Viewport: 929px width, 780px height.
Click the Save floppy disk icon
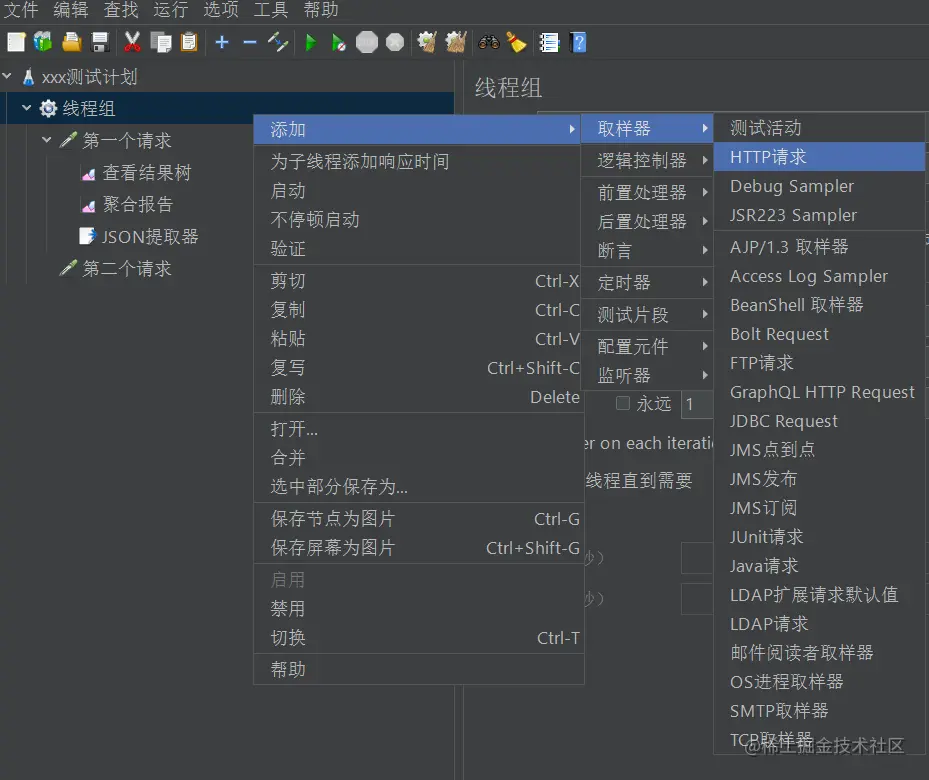point(100,43)
